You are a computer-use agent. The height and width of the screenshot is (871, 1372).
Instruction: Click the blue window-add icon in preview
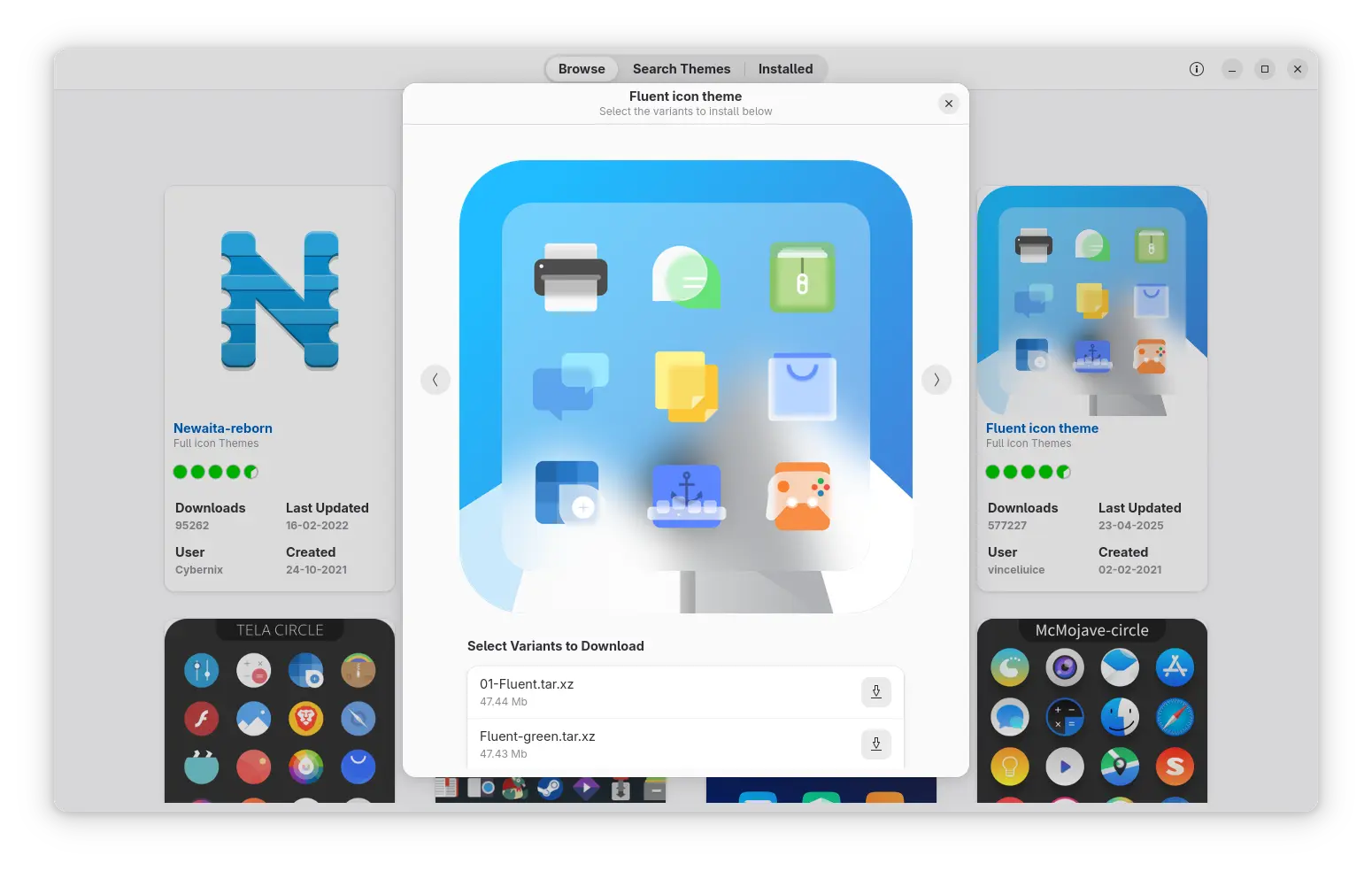tap(568, 494)
